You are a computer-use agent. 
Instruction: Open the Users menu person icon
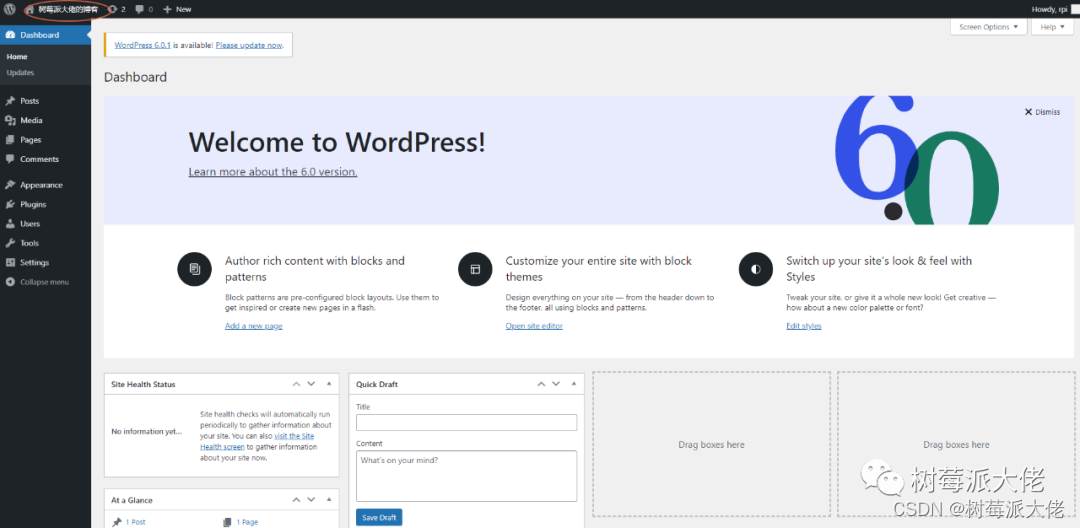coord(10,223)
